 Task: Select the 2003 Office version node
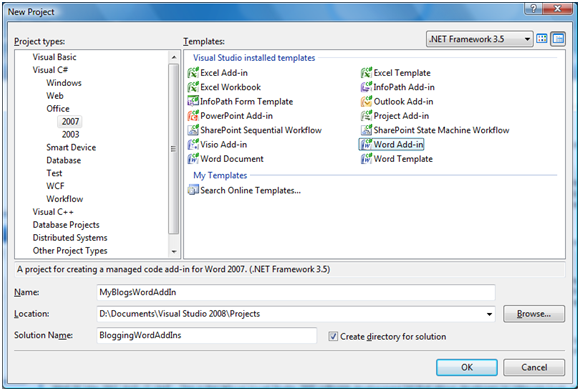tap(70, 134)
